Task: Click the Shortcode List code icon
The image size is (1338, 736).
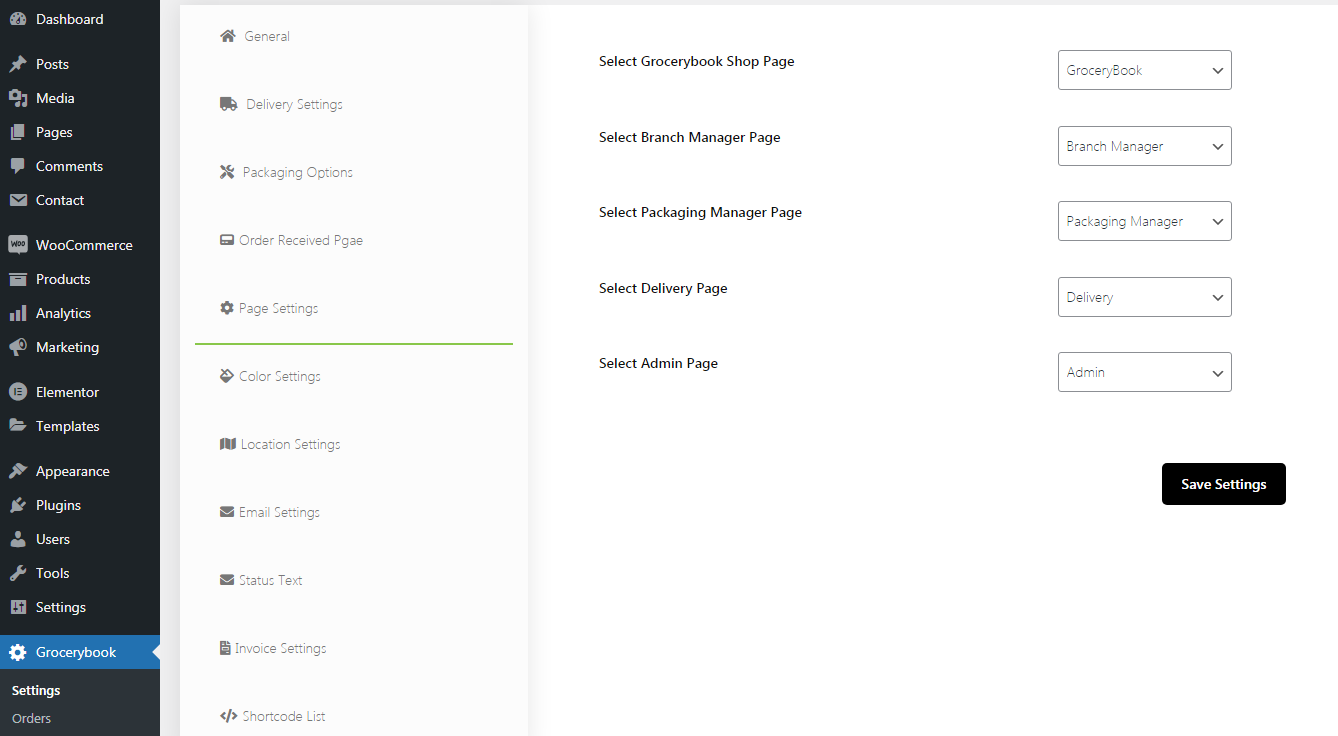Action: click(x=228, y=716)
